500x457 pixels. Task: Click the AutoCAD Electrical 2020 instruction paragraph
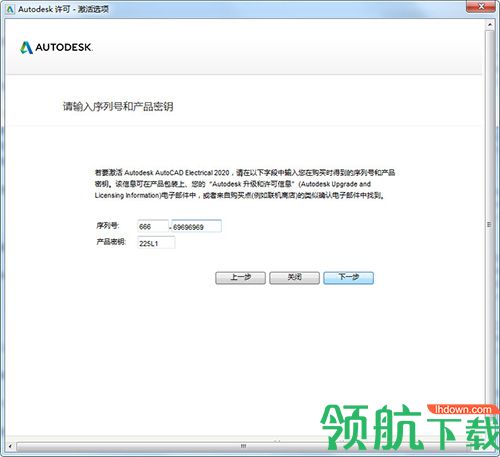point(245,184)
